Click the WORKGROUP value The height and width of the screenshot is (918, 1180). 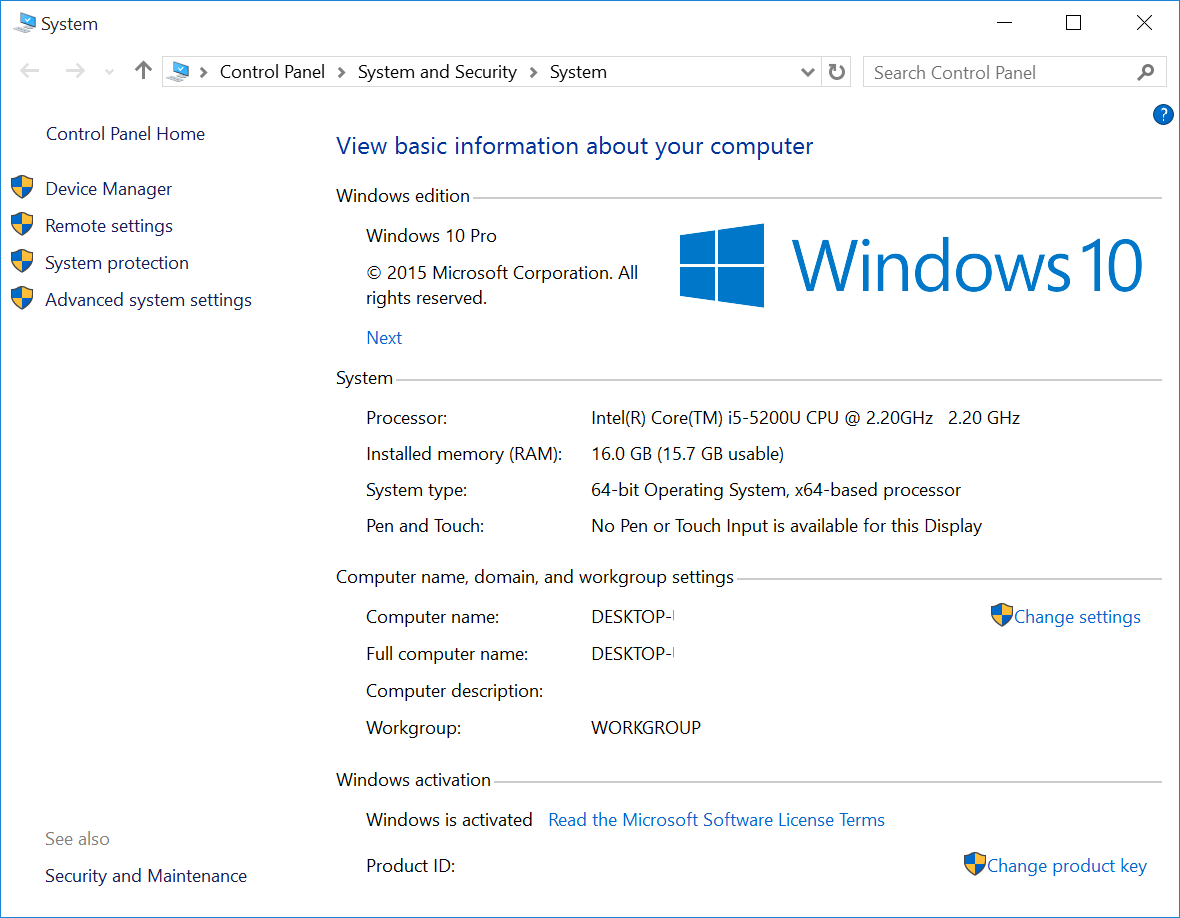coord(646,728)
